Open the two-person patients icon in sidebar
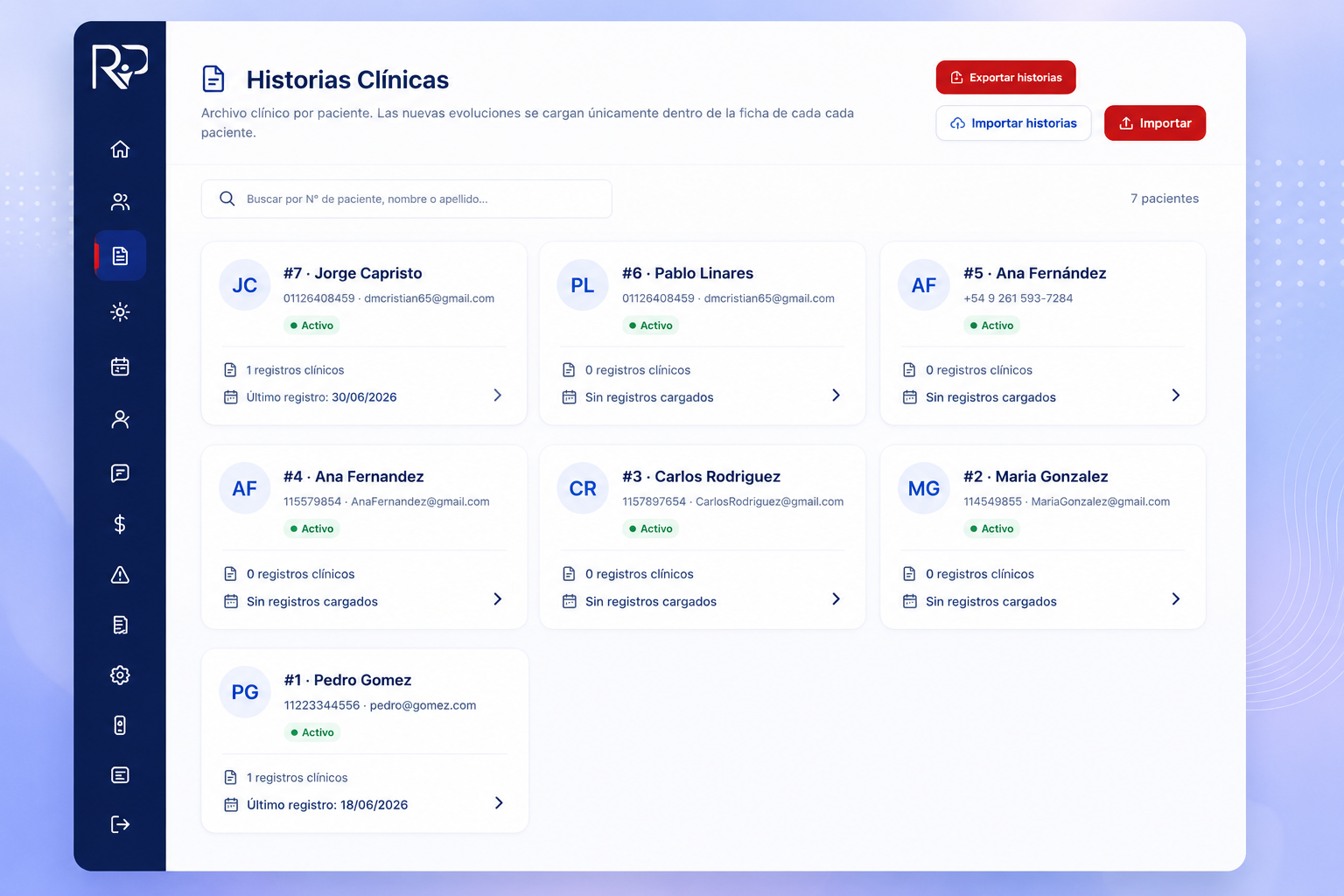 click(120, 202)
